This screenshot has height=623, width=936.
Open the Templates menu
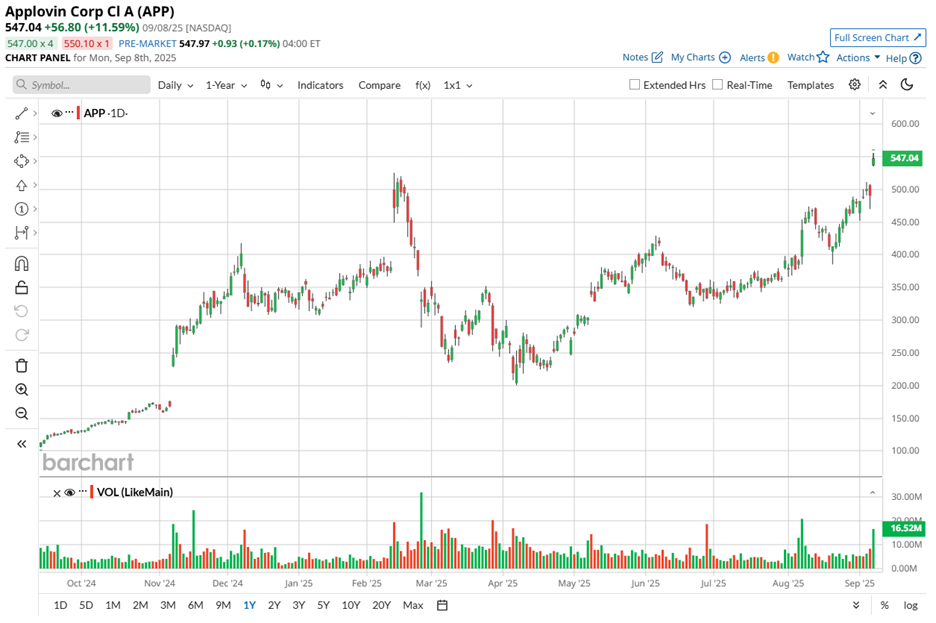click(x=811, y=85)
